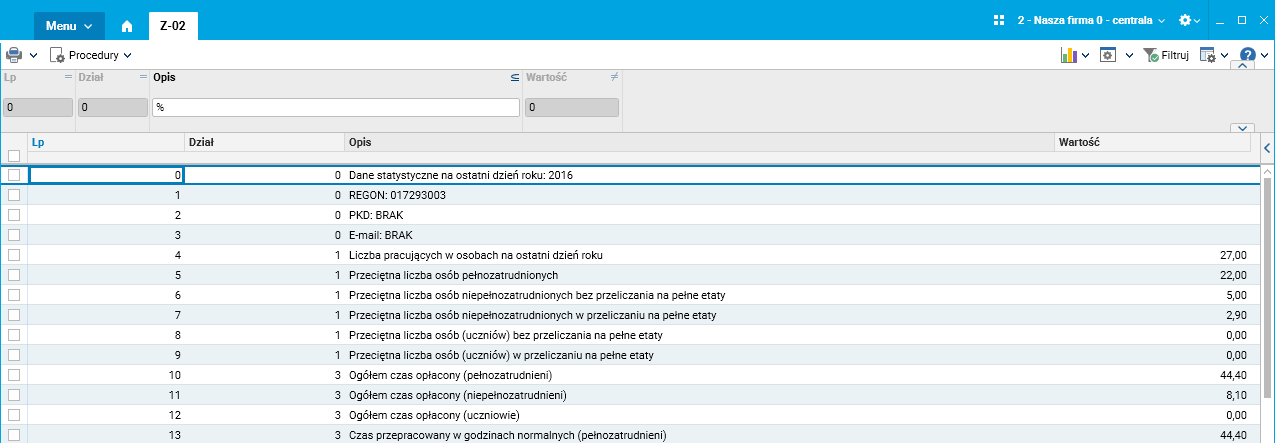Click the Filtruj button
The image size is (1275, 443).
[1166, 55]
